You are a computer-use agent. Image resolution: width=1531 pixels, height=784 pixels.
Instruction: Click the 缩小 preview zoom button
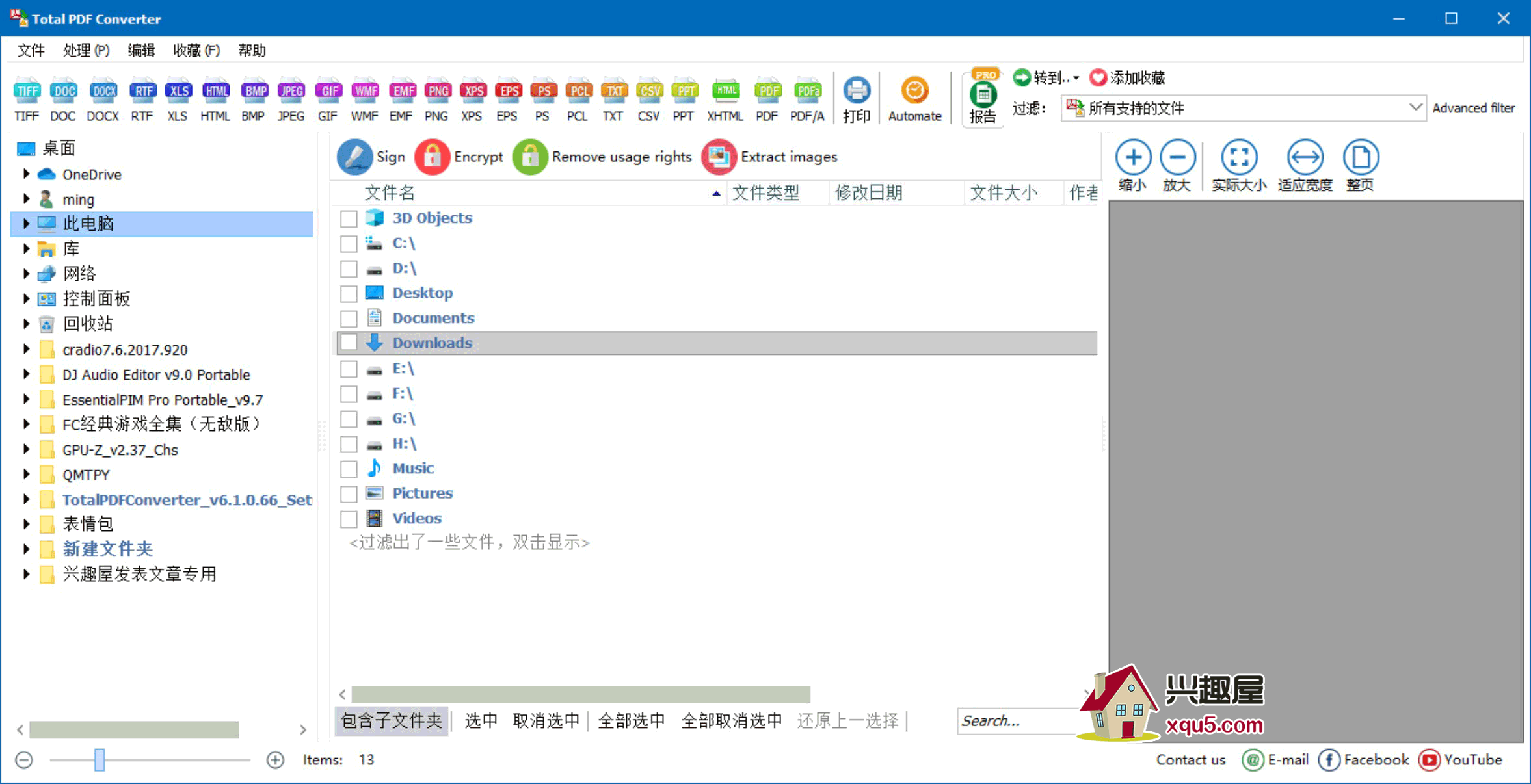pos(1133,166)
